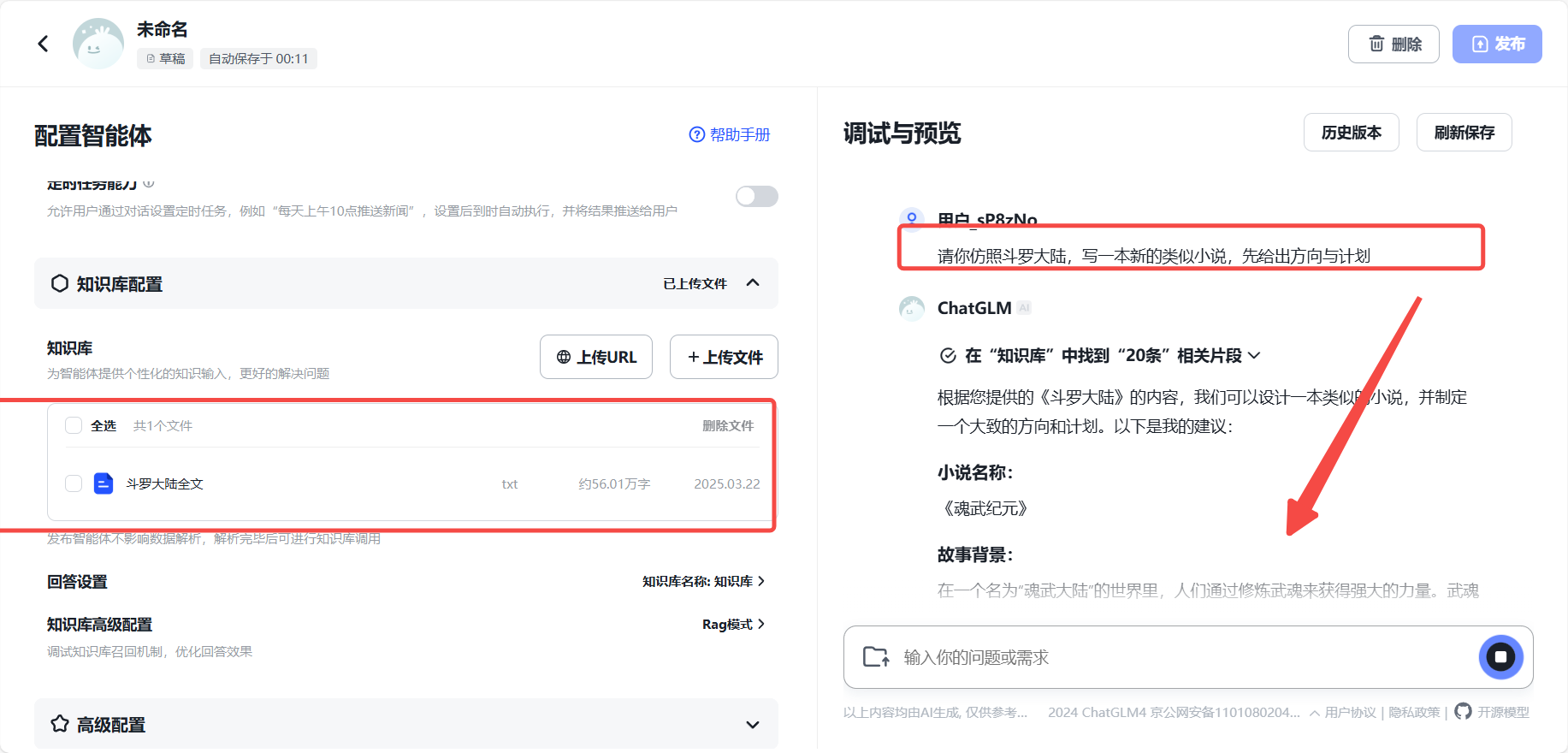The width and height of the screenshot is (1568, 753).
Task: Click the folder upload icon in input box
Action: pyautogui.click(x=876, y=656)
